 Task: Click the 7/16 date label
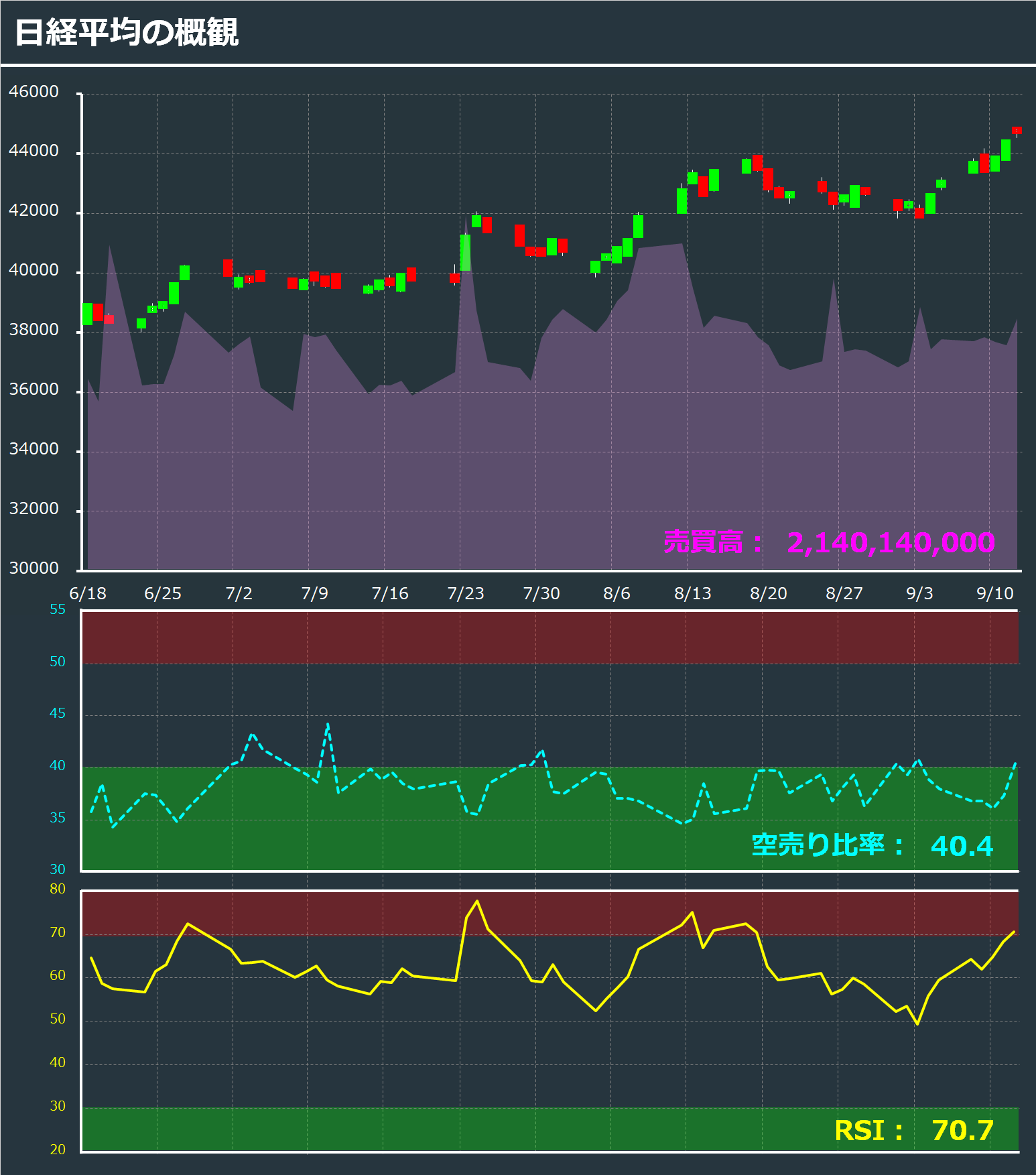[x=390, y=594]
